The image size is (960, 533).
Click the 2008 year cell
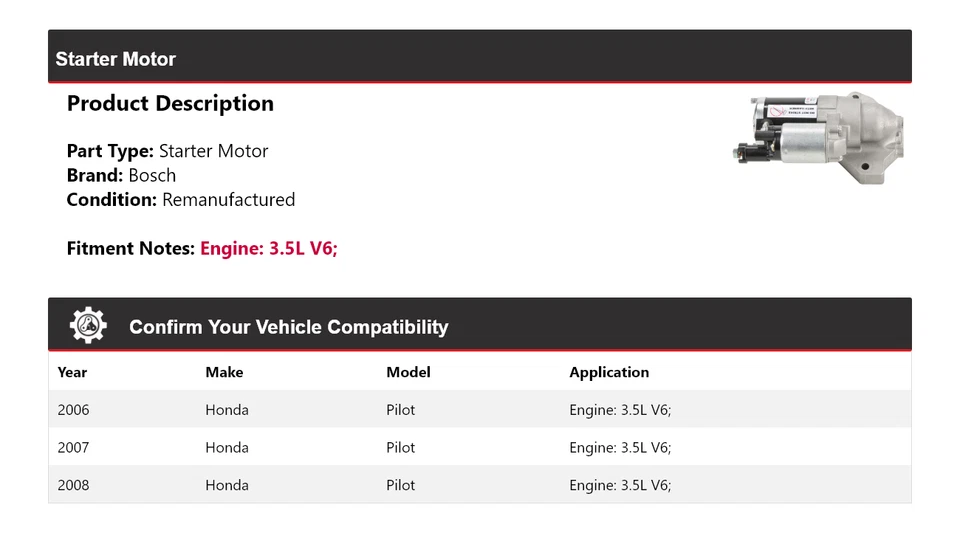(x=73, y=486)
